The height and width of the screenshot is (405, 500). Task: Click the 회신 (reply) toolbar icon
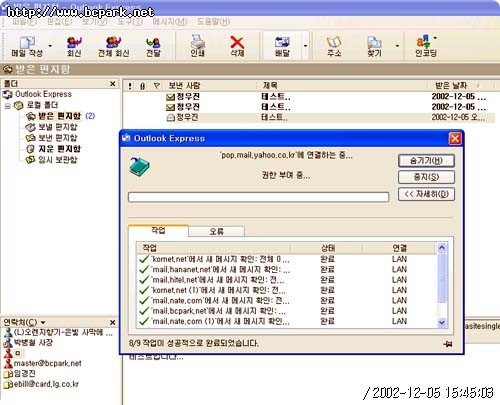(x=74, y=46)
